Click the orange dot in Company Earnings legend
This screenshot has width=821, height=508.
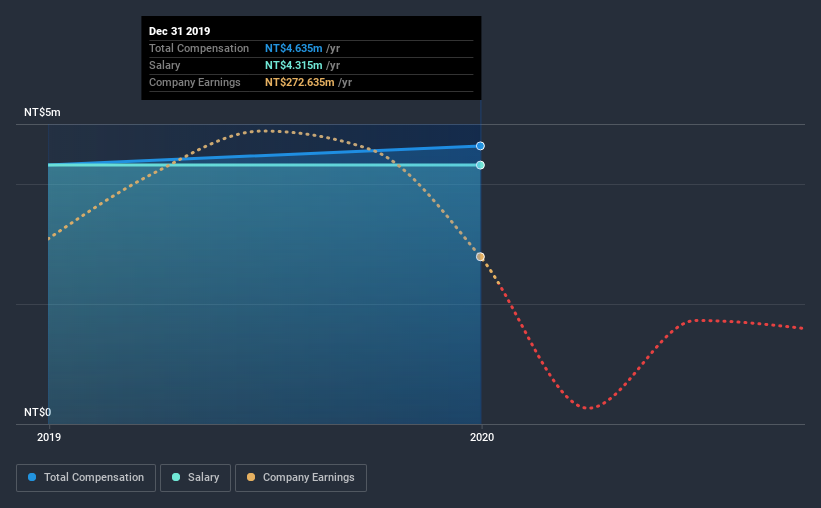pyautogui.click(x=251, y=477)
